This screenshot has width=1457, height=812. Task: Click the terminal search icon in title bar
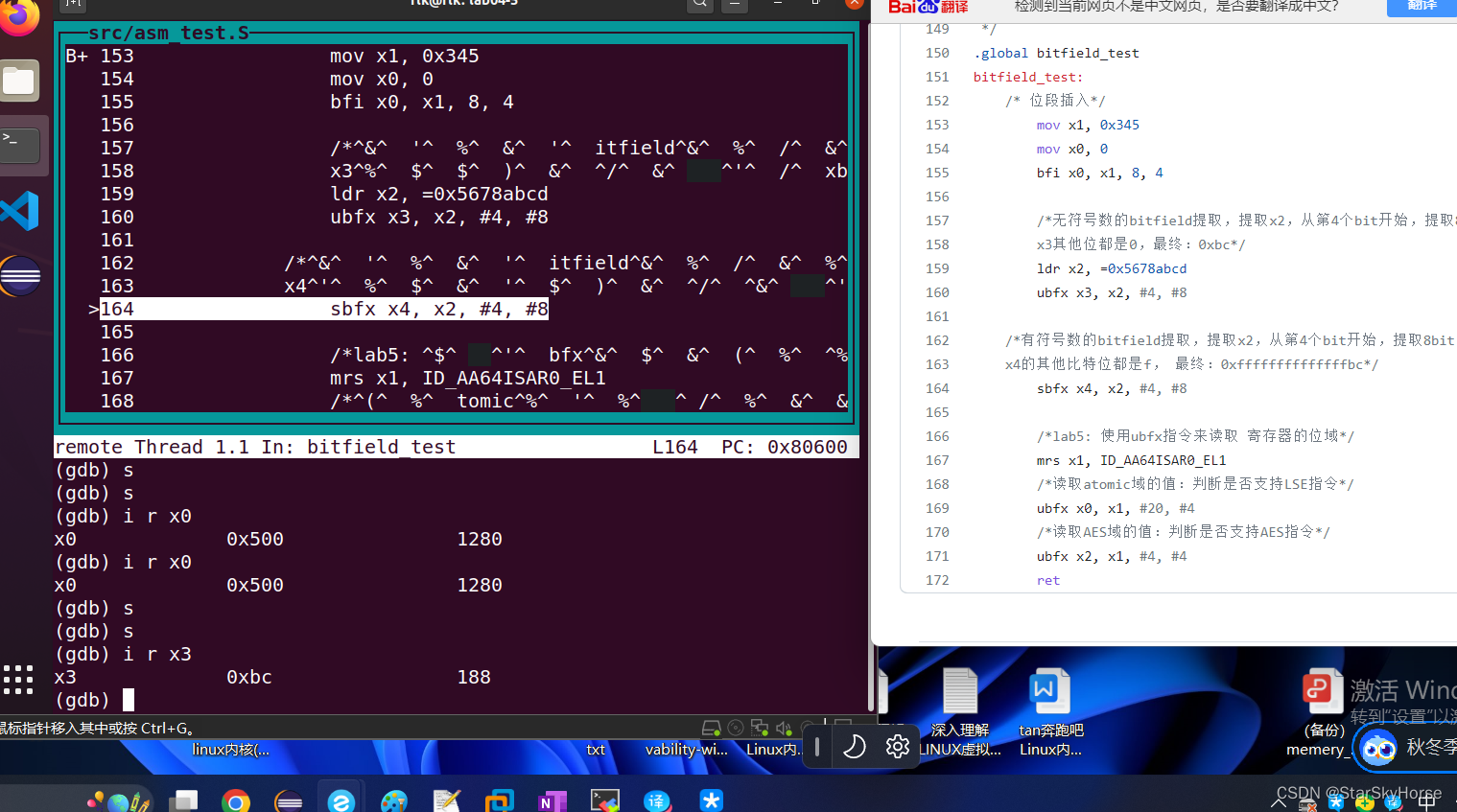click(700, 4)
